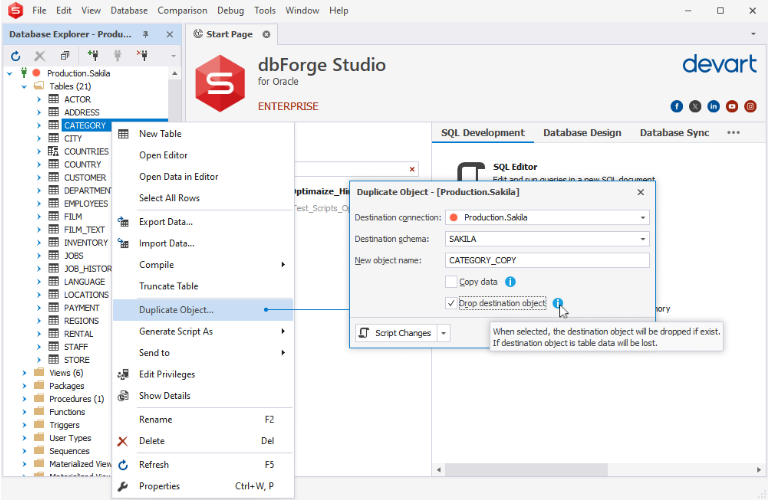The width and height of the screenshot is (770, 502).
Task: Select the PAYMENT table row
Action: coord(82,308)
